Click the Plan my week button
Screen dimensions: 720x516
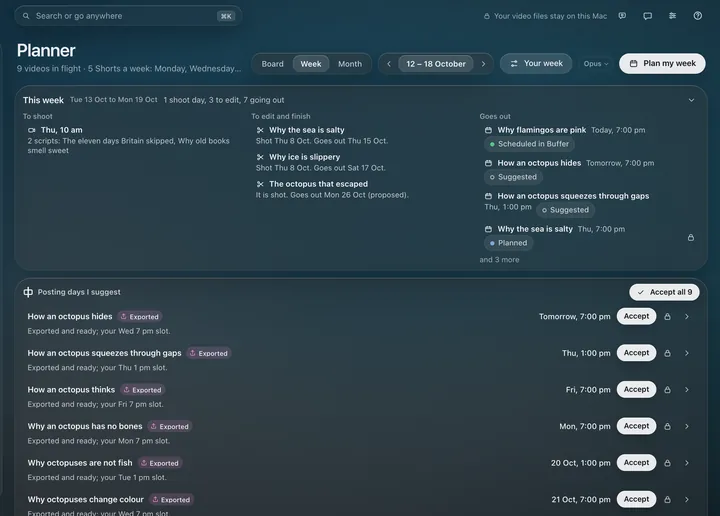click(662, 63)
